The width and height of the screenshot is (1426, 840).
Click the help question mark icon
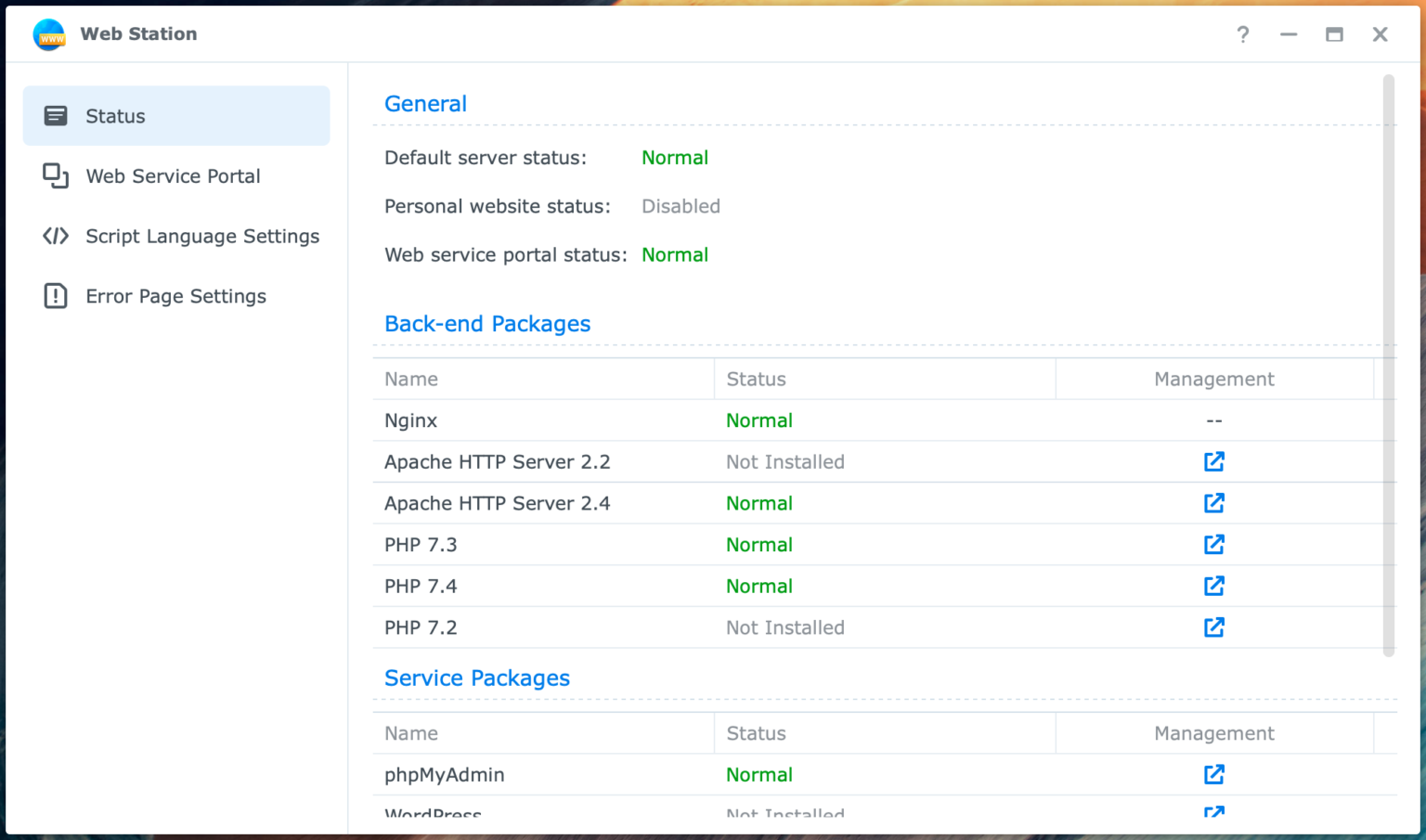point(1243,34)
